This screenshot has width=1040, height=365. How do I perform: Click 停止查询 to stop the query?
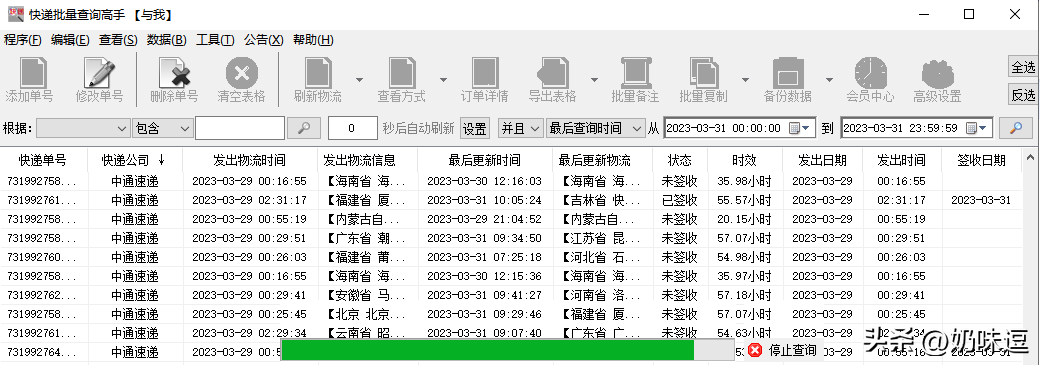pos(792,350)
